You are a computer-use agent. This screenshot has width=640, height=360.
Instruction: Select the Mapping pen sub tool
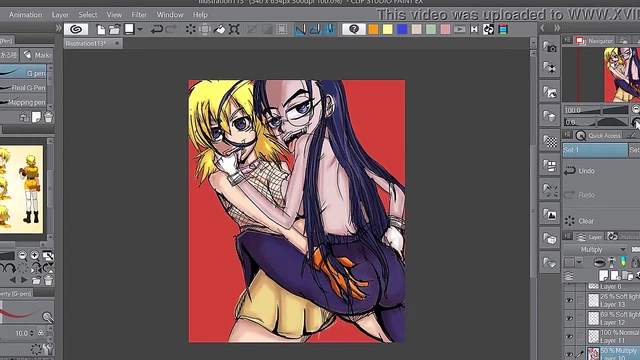[x=23, y=102]
